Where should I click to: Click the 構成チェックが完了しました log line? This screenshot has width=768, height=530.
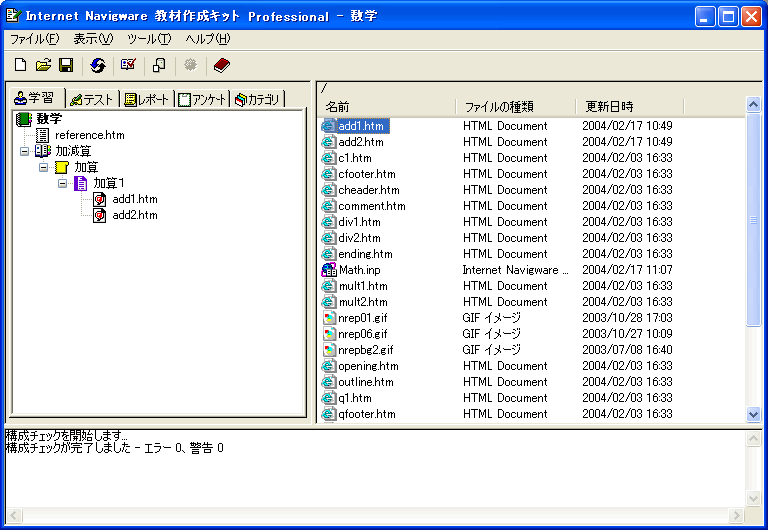coord(115,448)
